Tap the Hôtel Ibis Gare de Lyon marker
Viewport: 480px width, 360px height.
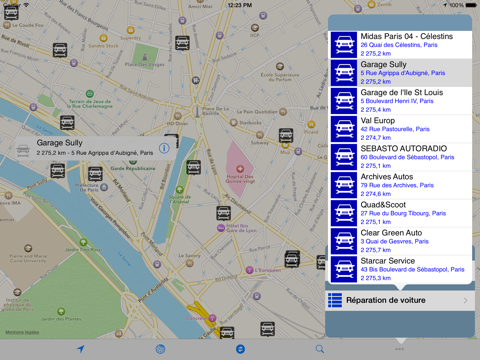[x=220, y=228]
